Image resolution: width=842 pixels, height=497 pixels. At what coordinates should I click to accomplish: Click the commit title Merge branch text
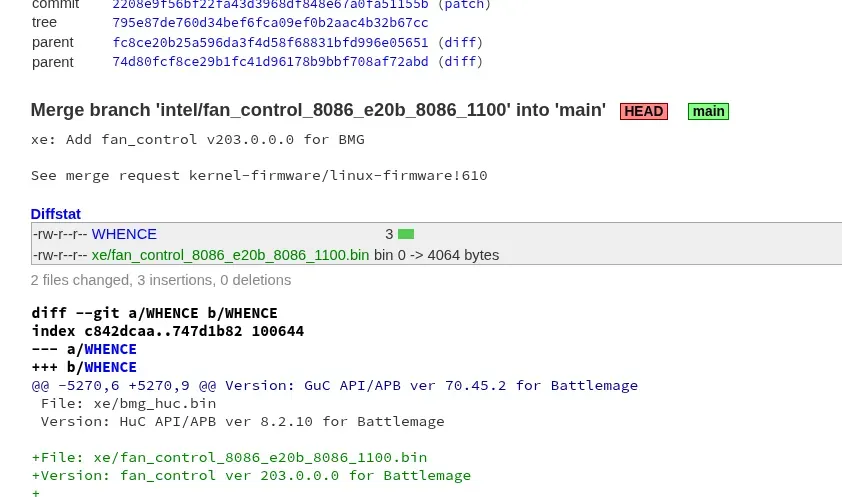pos(318,110)
